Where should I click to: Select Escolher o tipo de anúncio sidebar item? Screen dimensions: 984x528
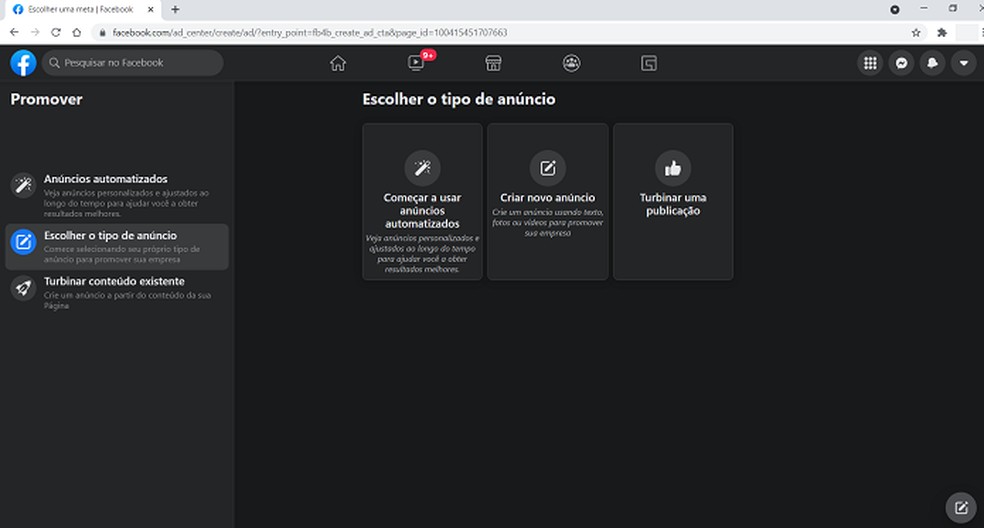(x=117, y=247)
